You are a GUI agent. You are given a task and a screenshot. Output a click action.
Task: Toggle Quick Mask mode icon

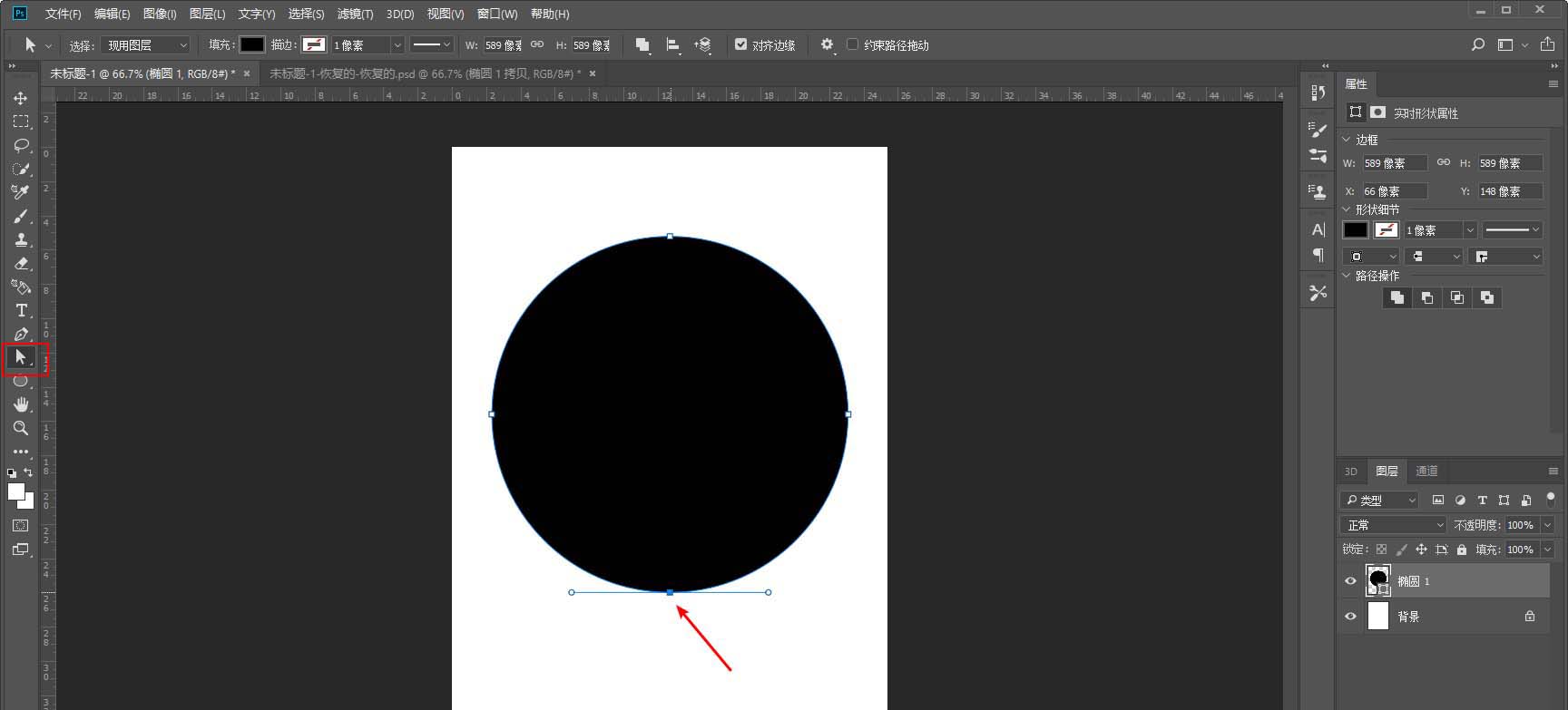(x=20, y=526)
